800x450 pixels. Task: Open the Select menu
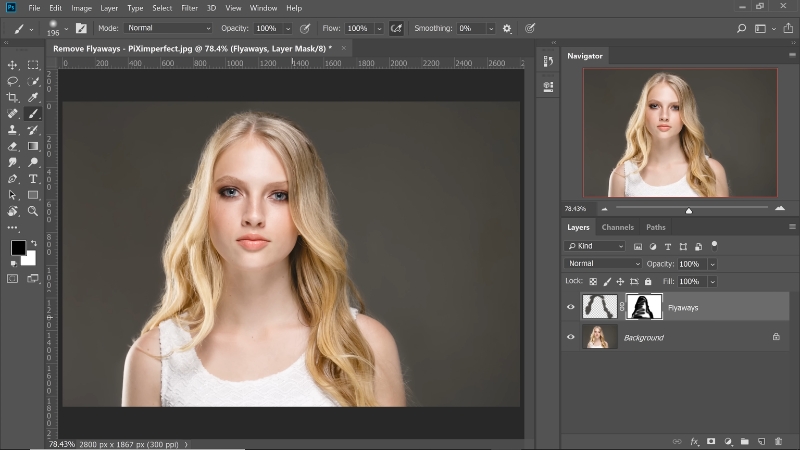click(x=162, y=8)
